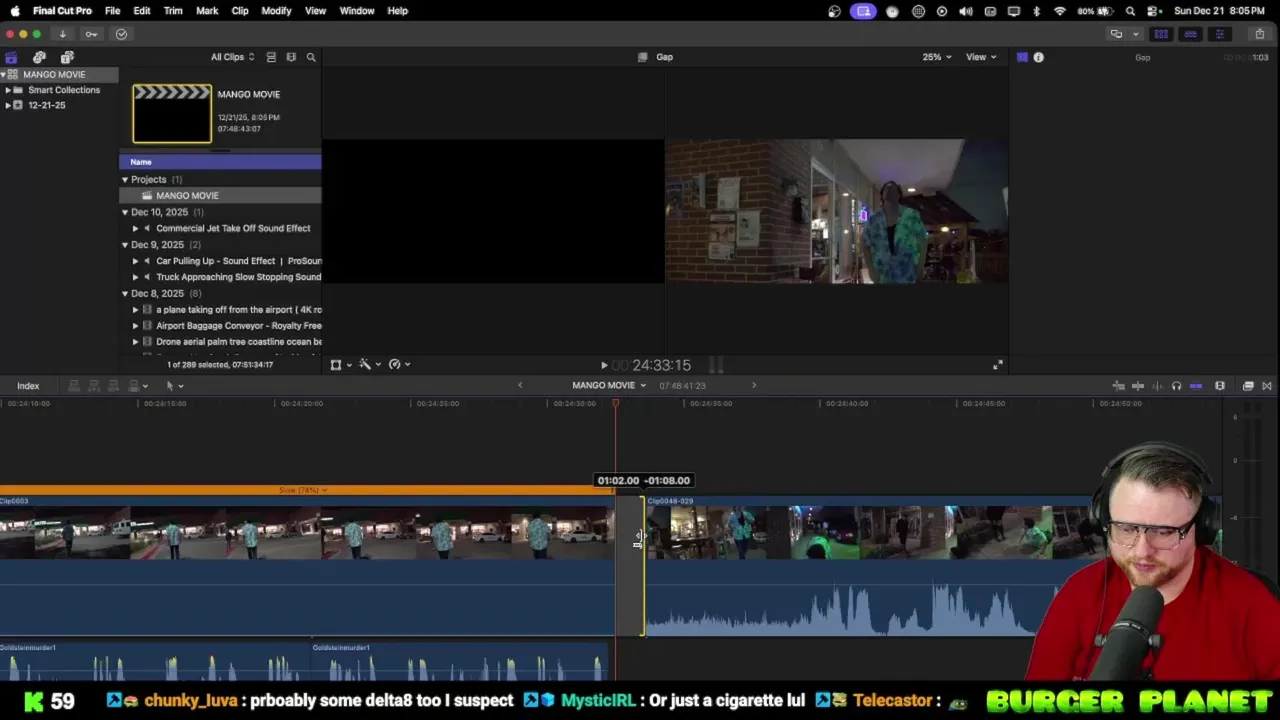This screenshot has height=720, width=1280.
Task: Click the browser search magnifier icon
Action: point(311,57)
